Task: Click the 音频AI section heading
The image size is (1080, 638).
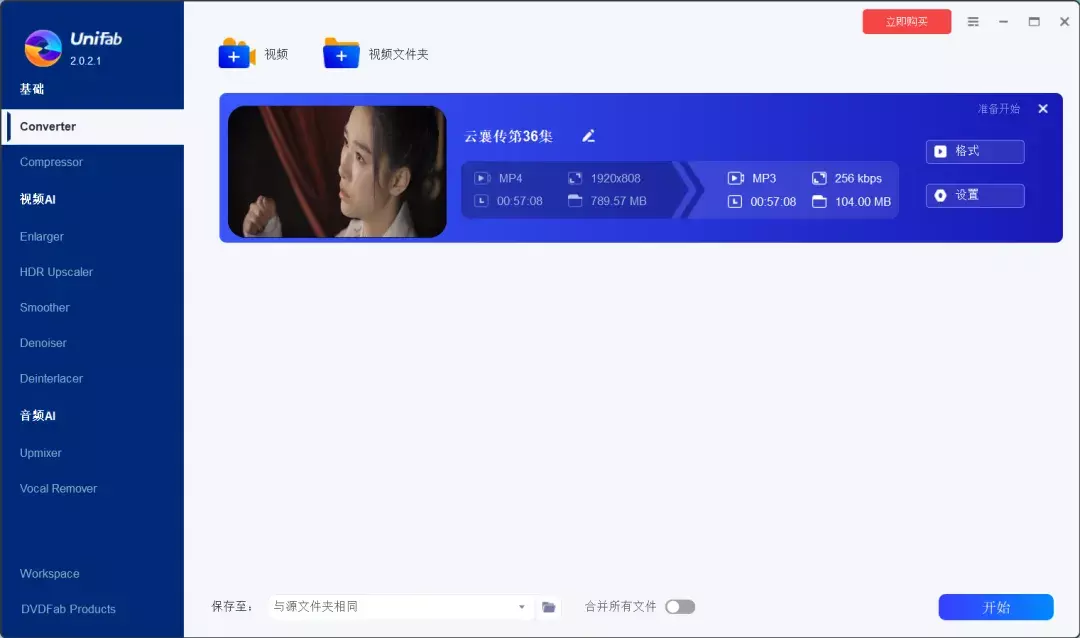Action: tap(37, 415)
